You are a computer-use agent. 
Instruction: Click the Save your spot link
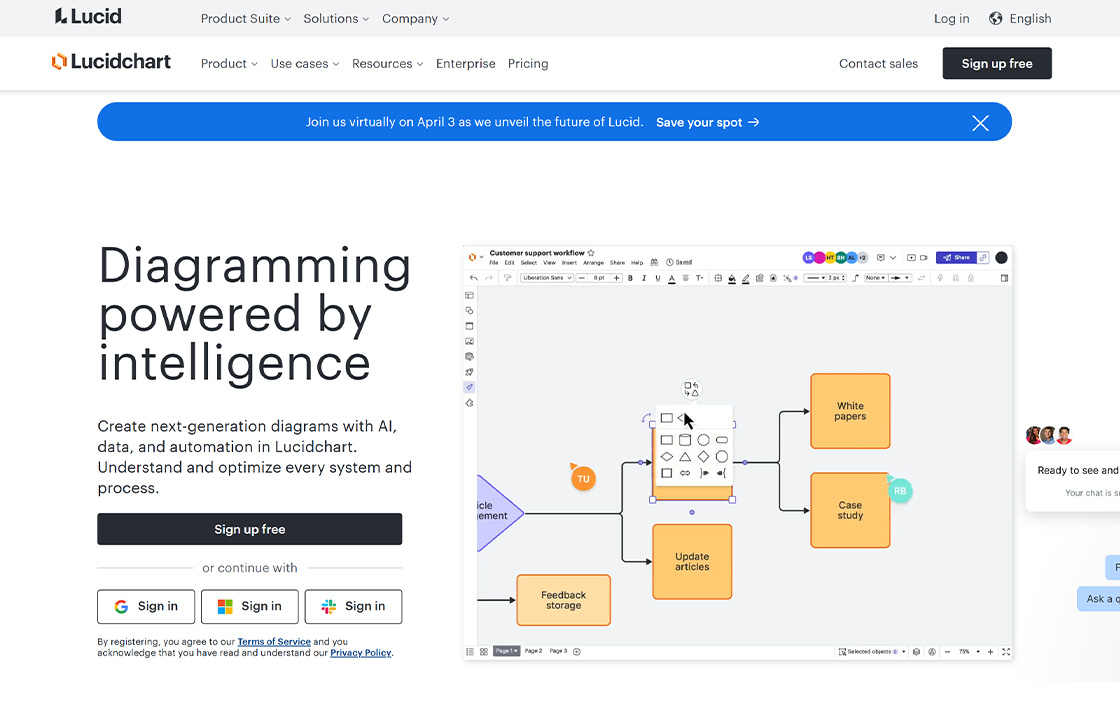point(707,122)
